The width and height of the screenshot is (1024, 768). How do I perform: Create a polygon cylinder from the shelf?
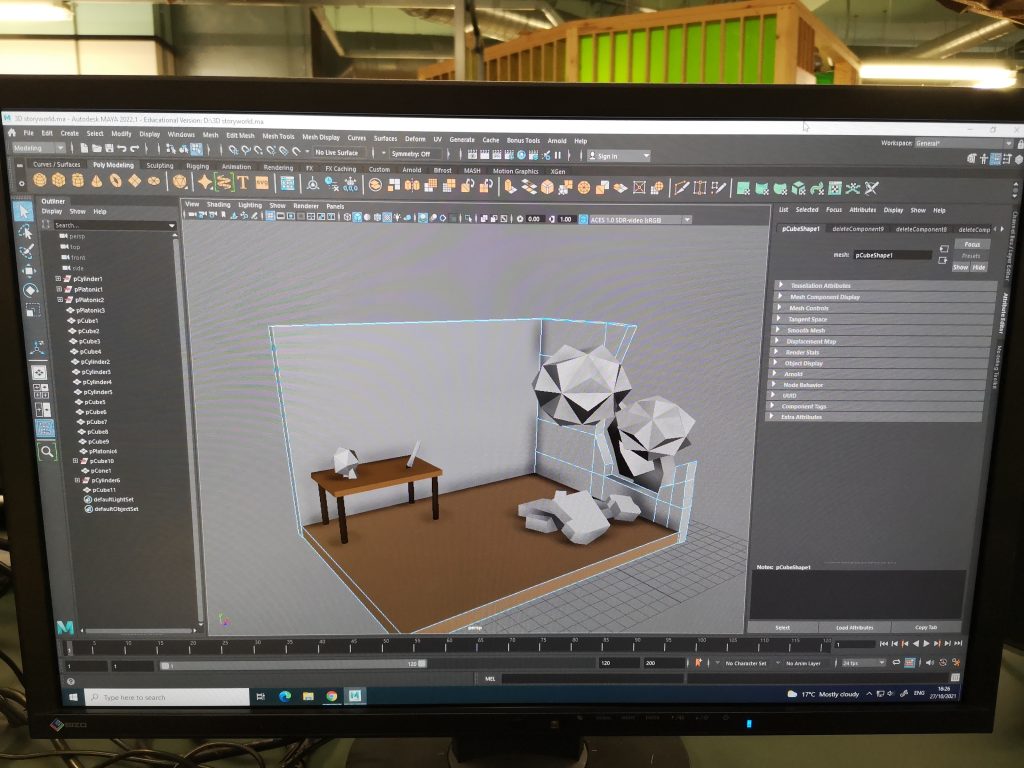[x=78, y=180]
